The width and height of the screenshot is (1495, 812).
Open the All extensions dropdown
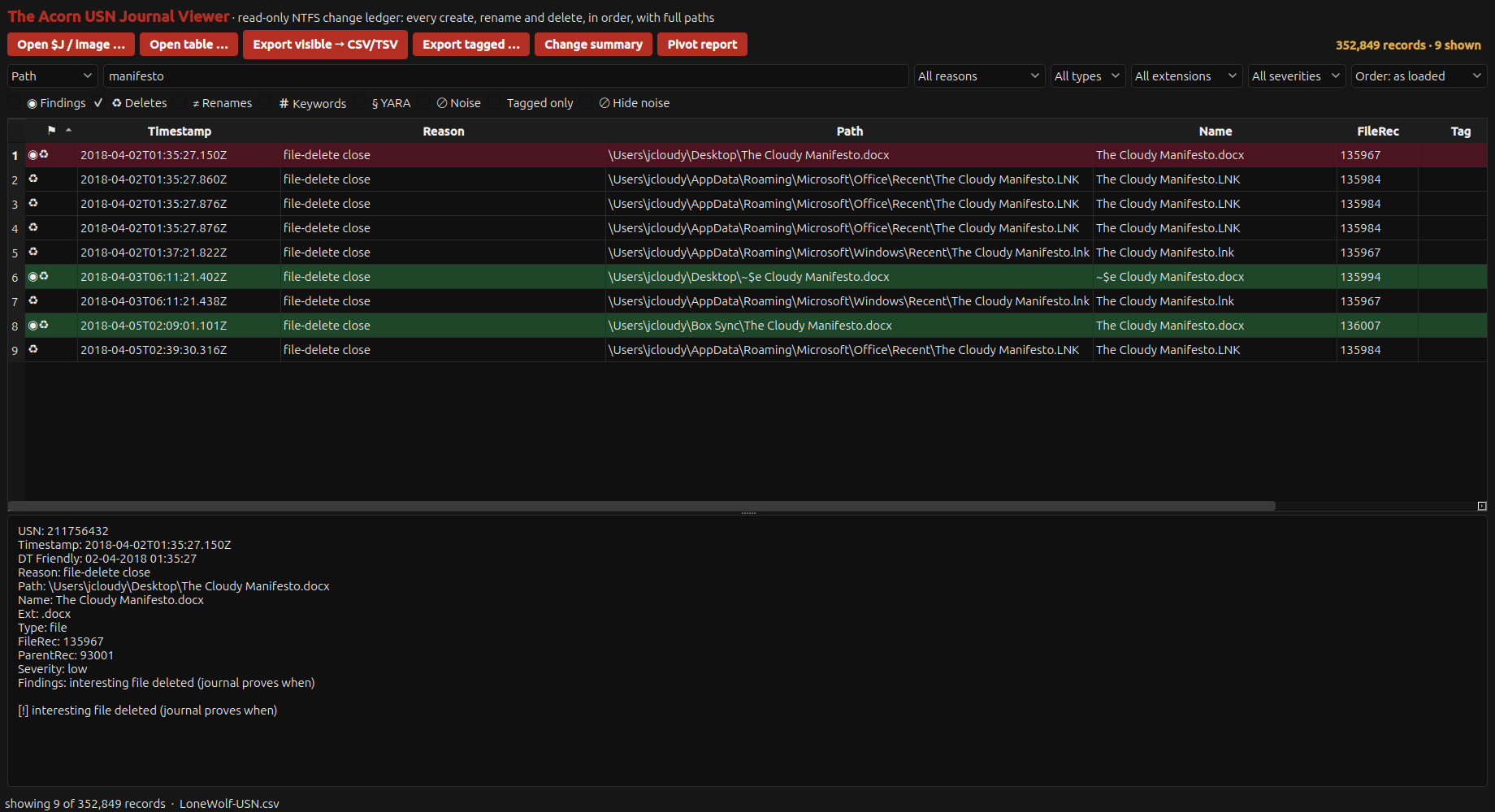tap(1186, 76)
